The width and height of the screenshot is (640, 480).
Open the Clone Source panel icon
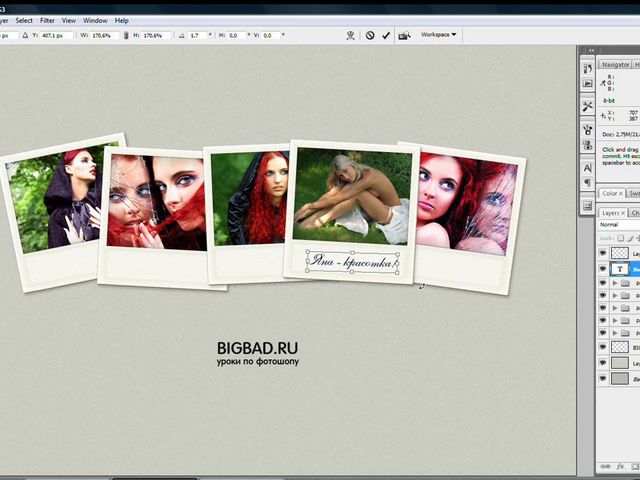(587, 145)
